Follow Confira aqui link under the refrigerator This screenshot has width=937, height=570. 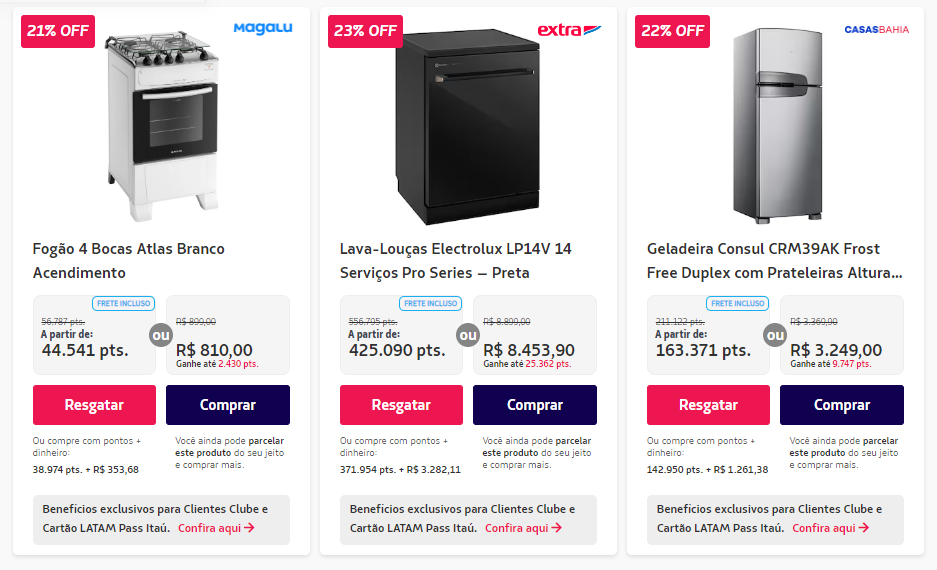[x=830, y=528]
